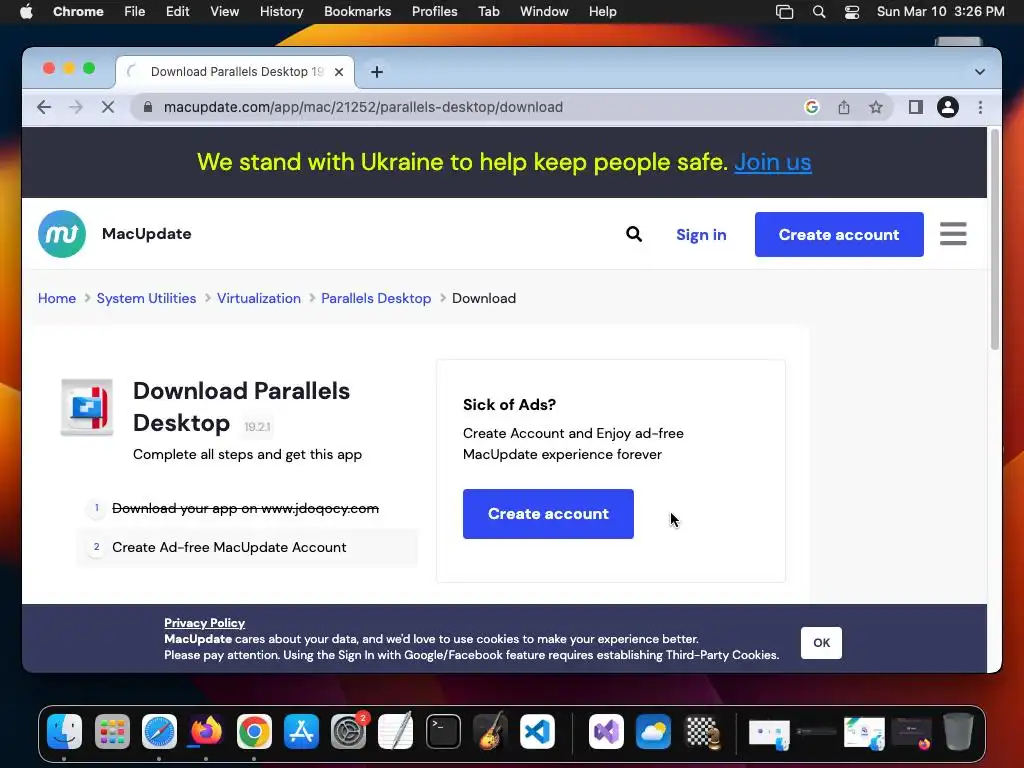Open Spotlight search in menu bar
Viewport: 1024px width, 768px height.
(x=818, y=12)
